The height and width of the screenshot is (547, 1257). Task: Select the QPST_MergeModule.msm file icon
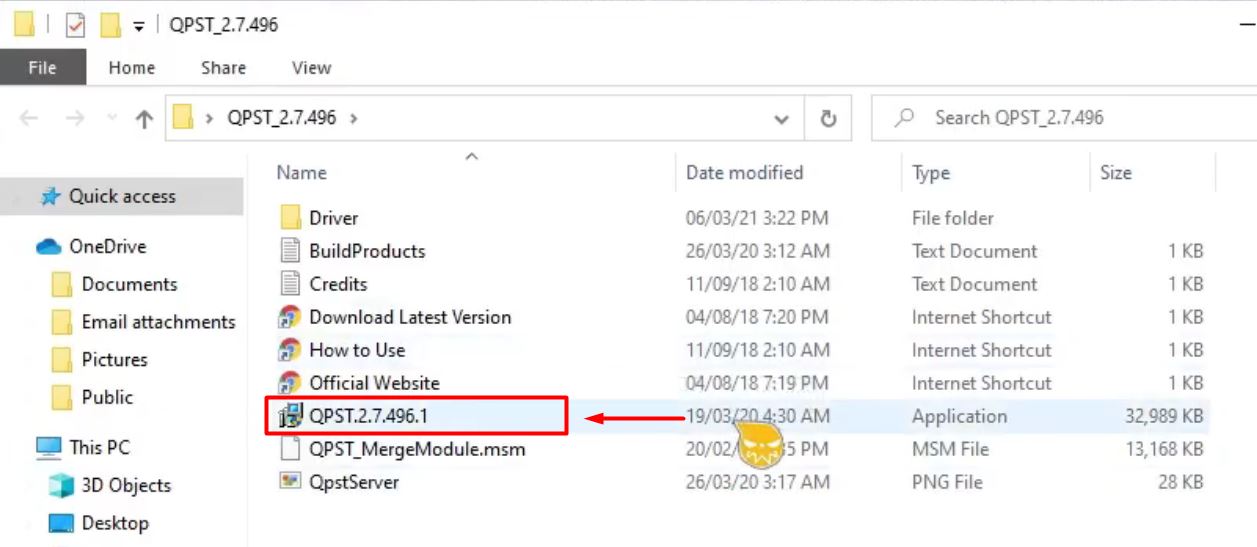point(290,449)
